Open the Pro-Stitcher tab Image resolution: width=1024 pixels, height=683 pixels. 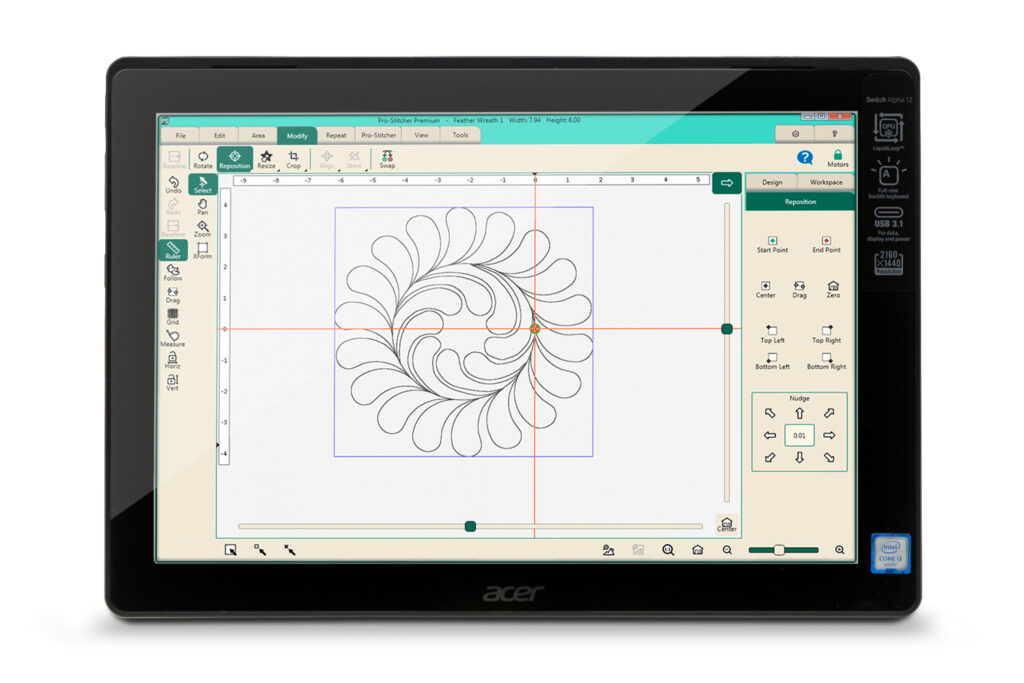click(379, 135)
